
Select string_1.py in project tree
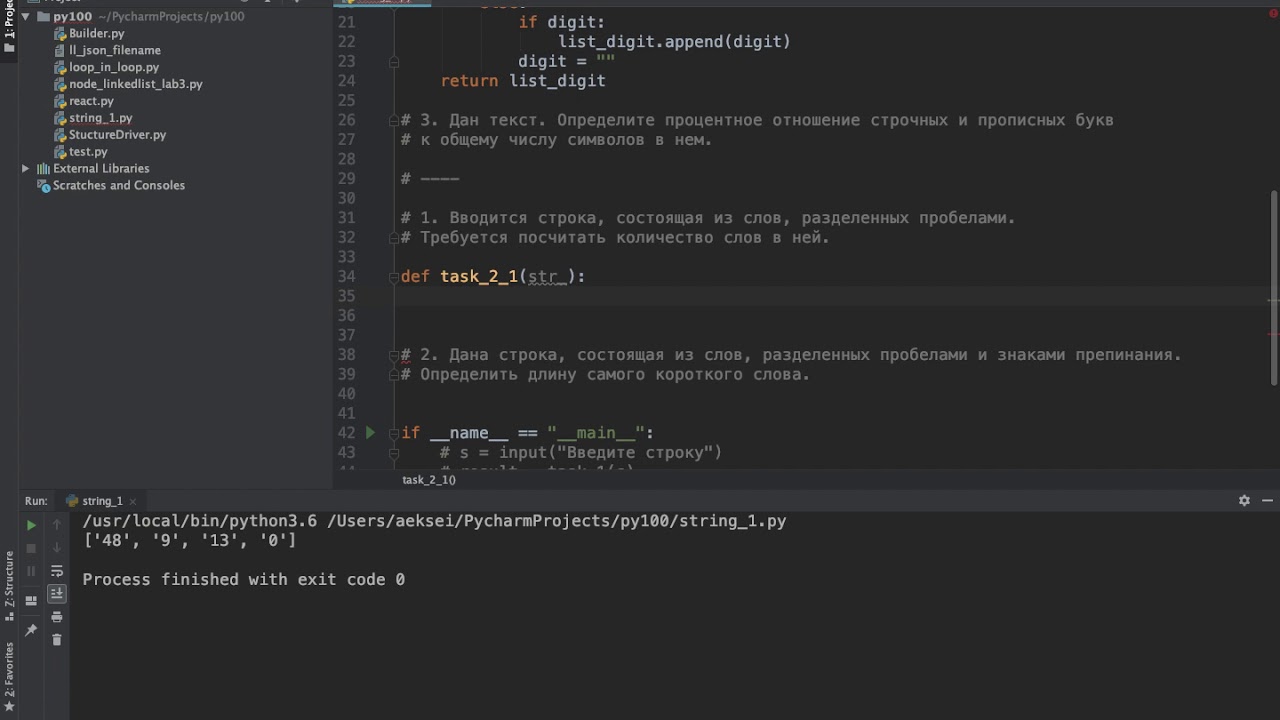(x=100, y=118)
